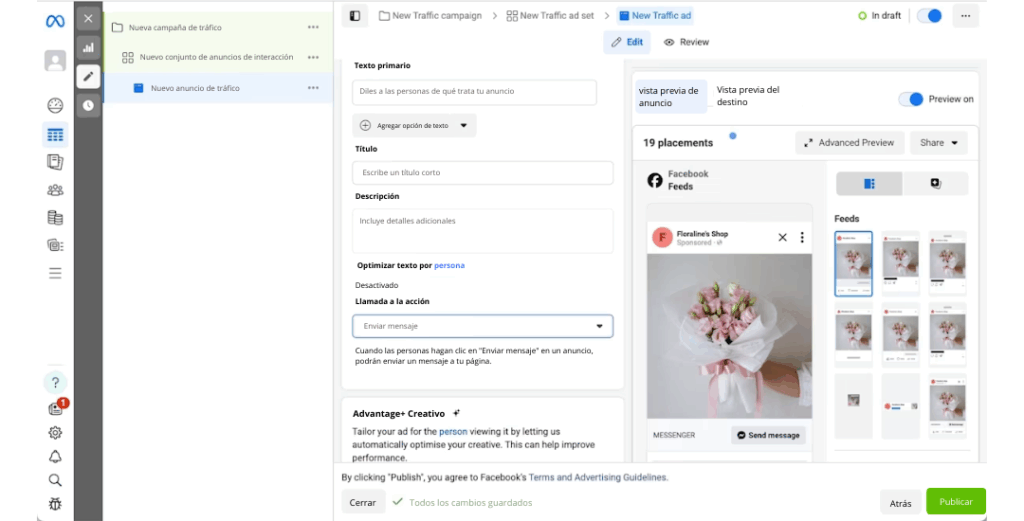Image resolution: width=1024 pixels, height=521 pixels.
Task: Open the help question mark icon
Action: 55,383
